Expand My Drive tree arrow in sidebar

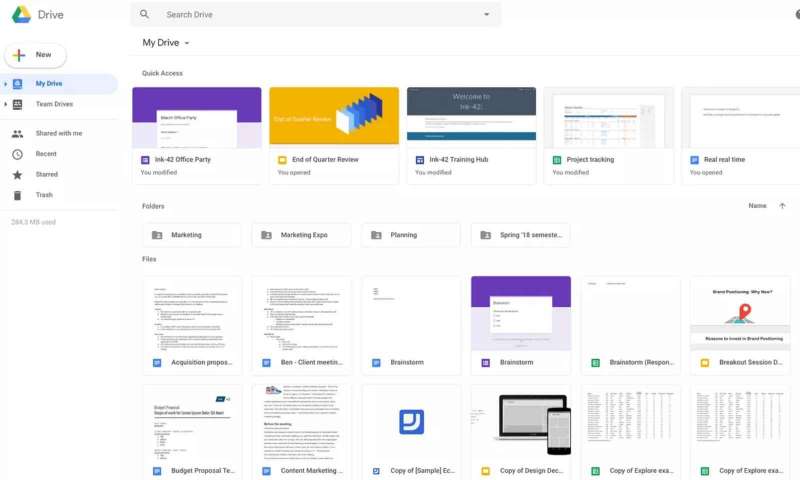tap(6, 84)
